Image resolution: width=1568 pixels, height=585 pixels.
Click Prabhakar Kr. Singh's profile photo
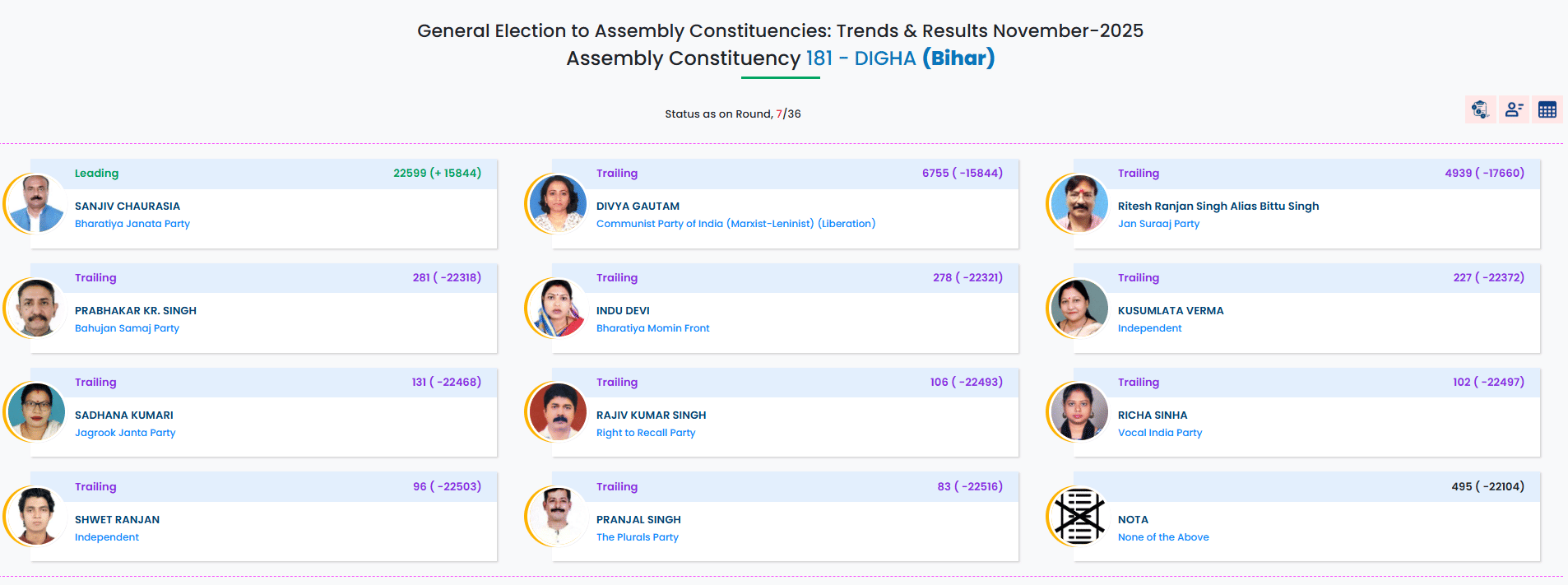(x=36, y=308)
